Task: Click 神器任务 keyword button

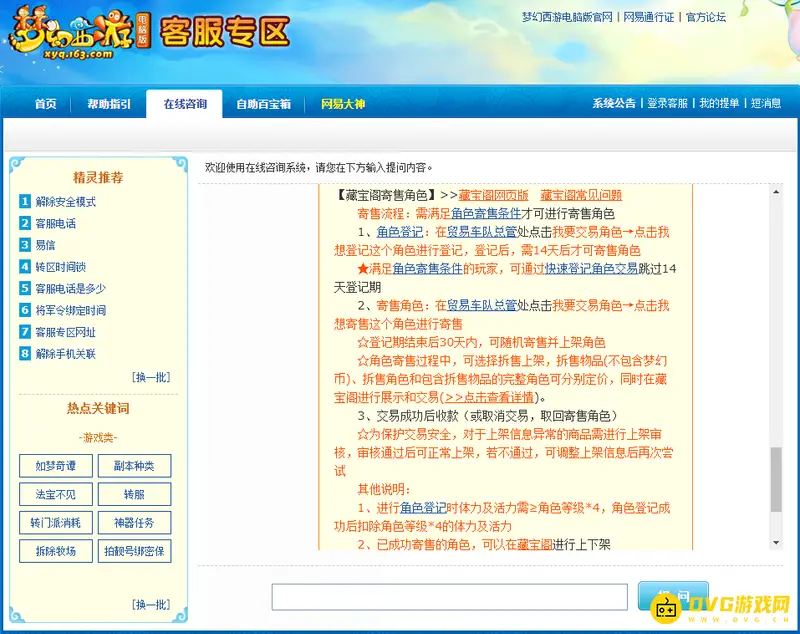Action: tap(134, 523)
